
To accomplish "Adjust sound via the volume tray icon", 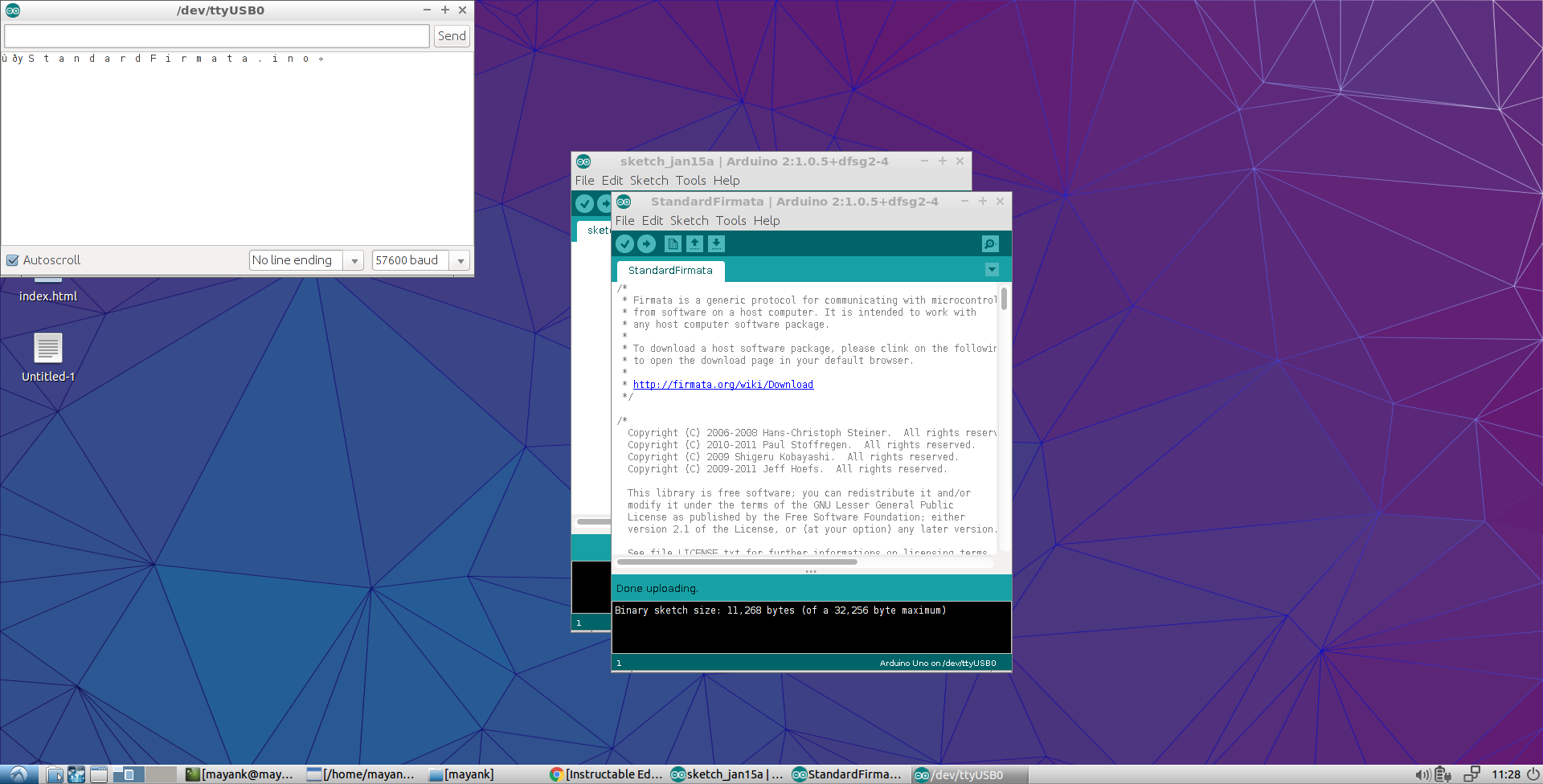I will [1423, 774].
